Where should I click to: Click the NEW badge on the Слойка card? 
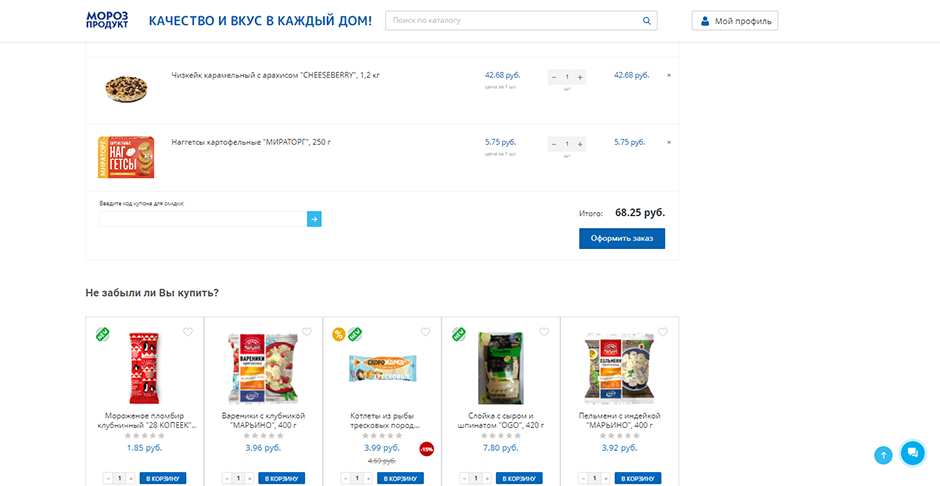[459, 334]
